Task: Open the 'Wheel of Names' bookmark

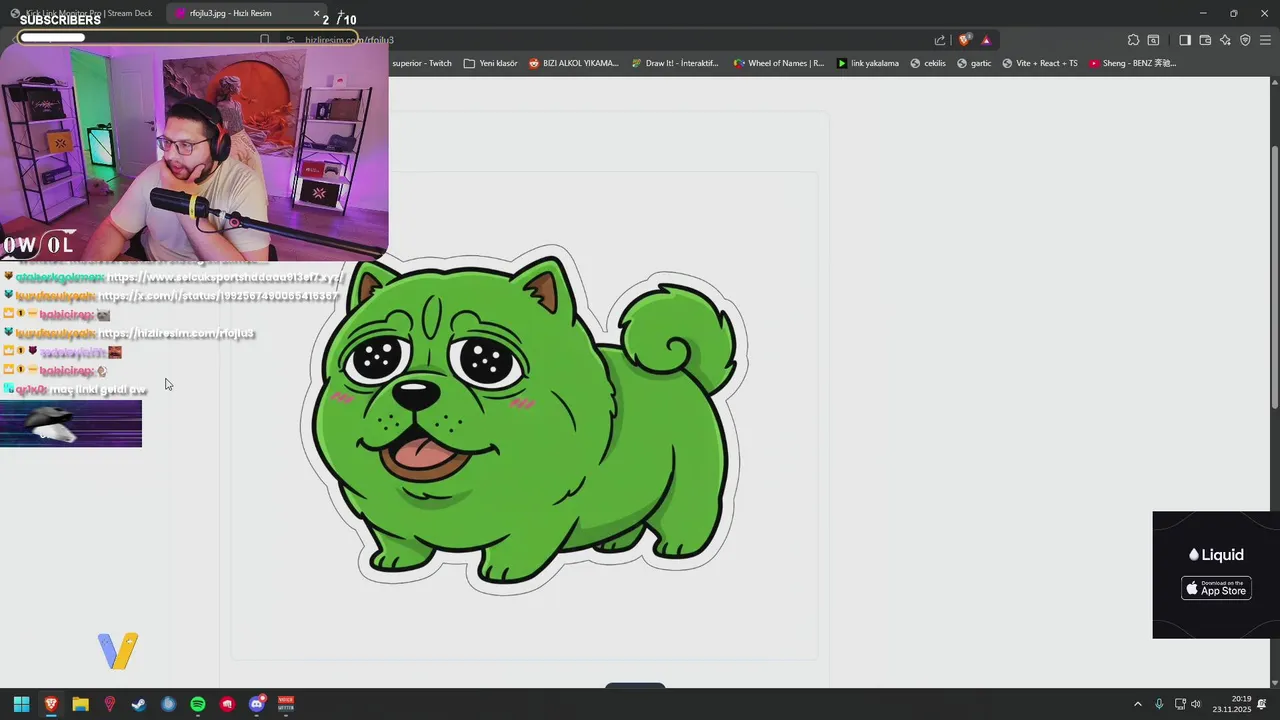Action: (x=779, y=63)
